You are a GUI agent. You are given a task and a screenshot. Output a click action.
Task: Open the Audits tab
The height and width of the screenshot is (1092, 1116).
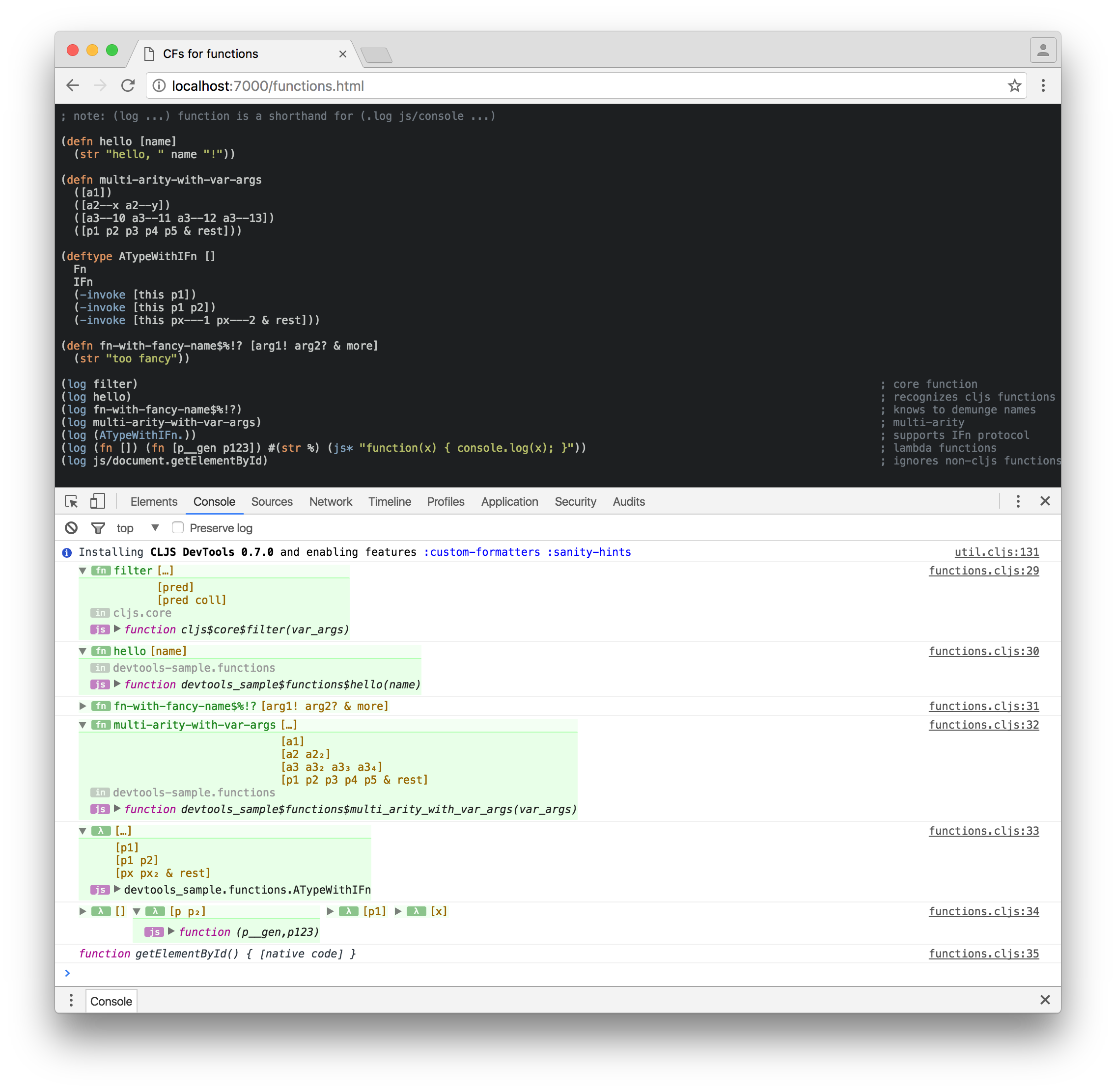pos(629,501)
